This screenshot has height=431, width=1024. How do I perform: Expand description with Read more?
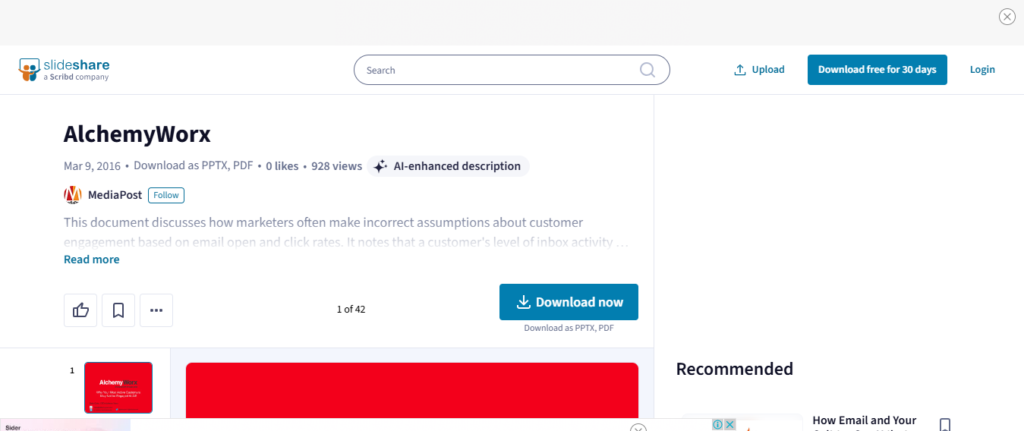(91, 259)
